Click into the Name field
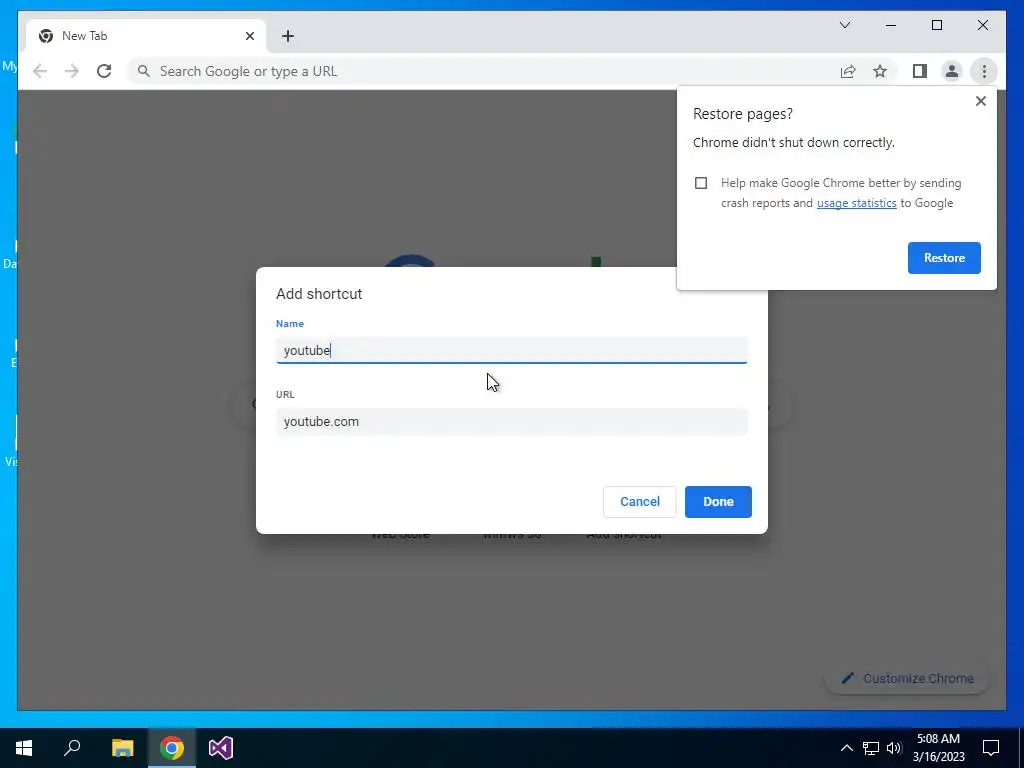1024x768 pixels. tap(511, 351)
